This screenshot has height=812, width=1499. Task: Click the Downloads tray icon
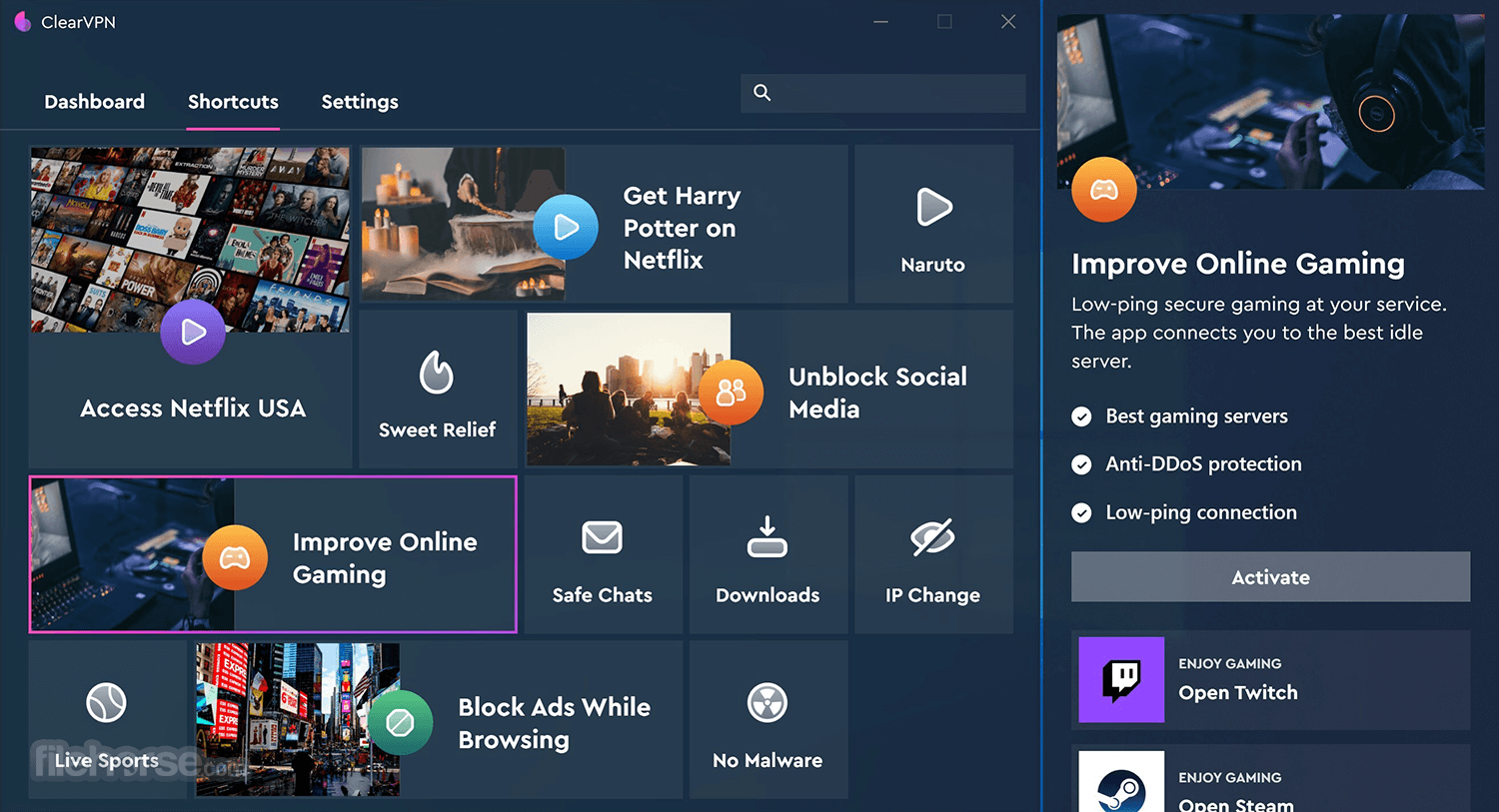[767, 536]
